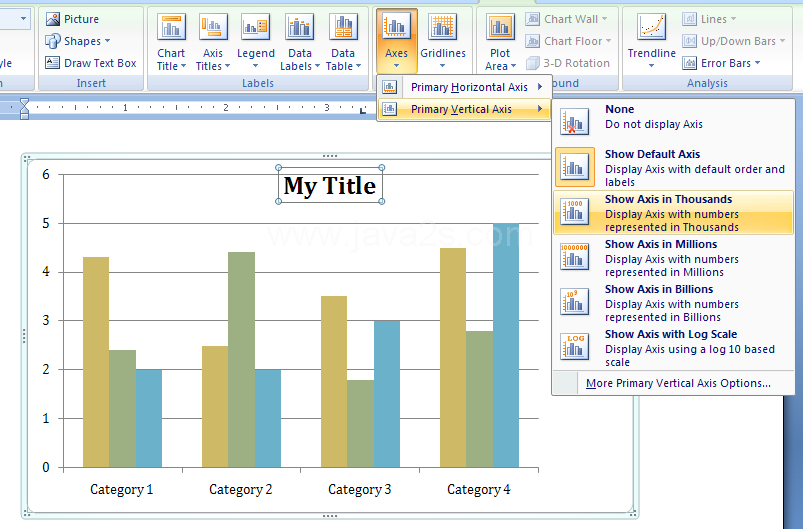This screenshot has height=529, width=803.
Task: Open the Gridlines menu
Action: click(443, 43)
